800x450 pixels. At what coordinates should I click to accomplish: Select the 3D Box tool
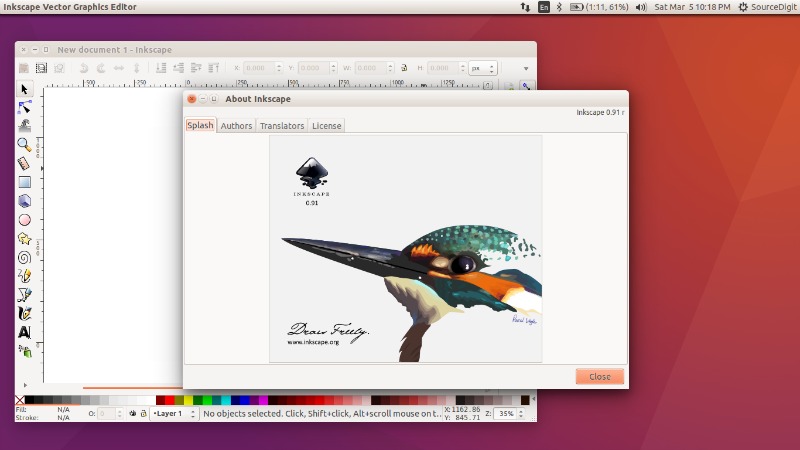coord(24,201)
